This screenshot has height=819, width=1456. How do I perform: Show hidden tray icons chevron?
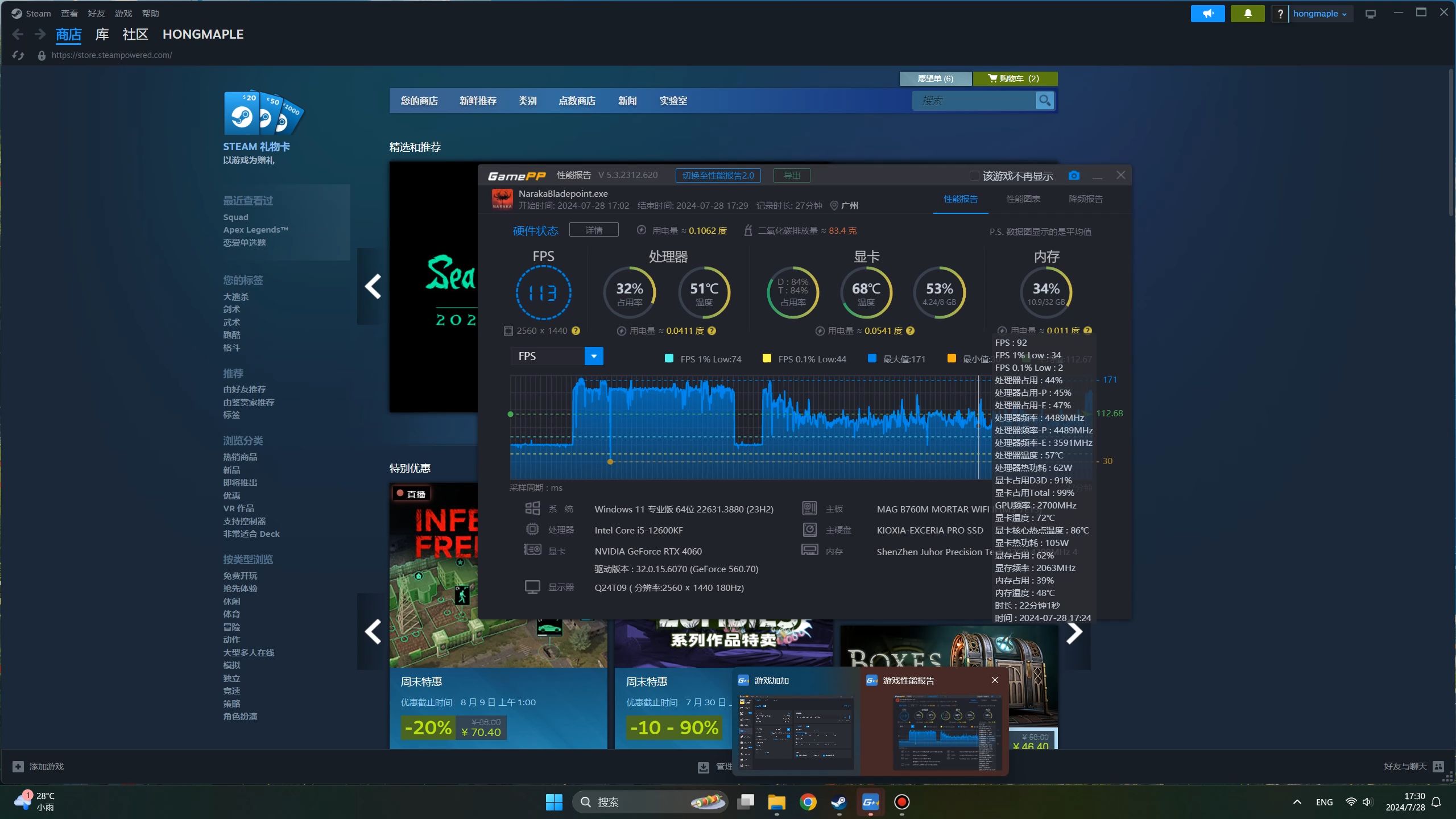(x=1297, y=802)
